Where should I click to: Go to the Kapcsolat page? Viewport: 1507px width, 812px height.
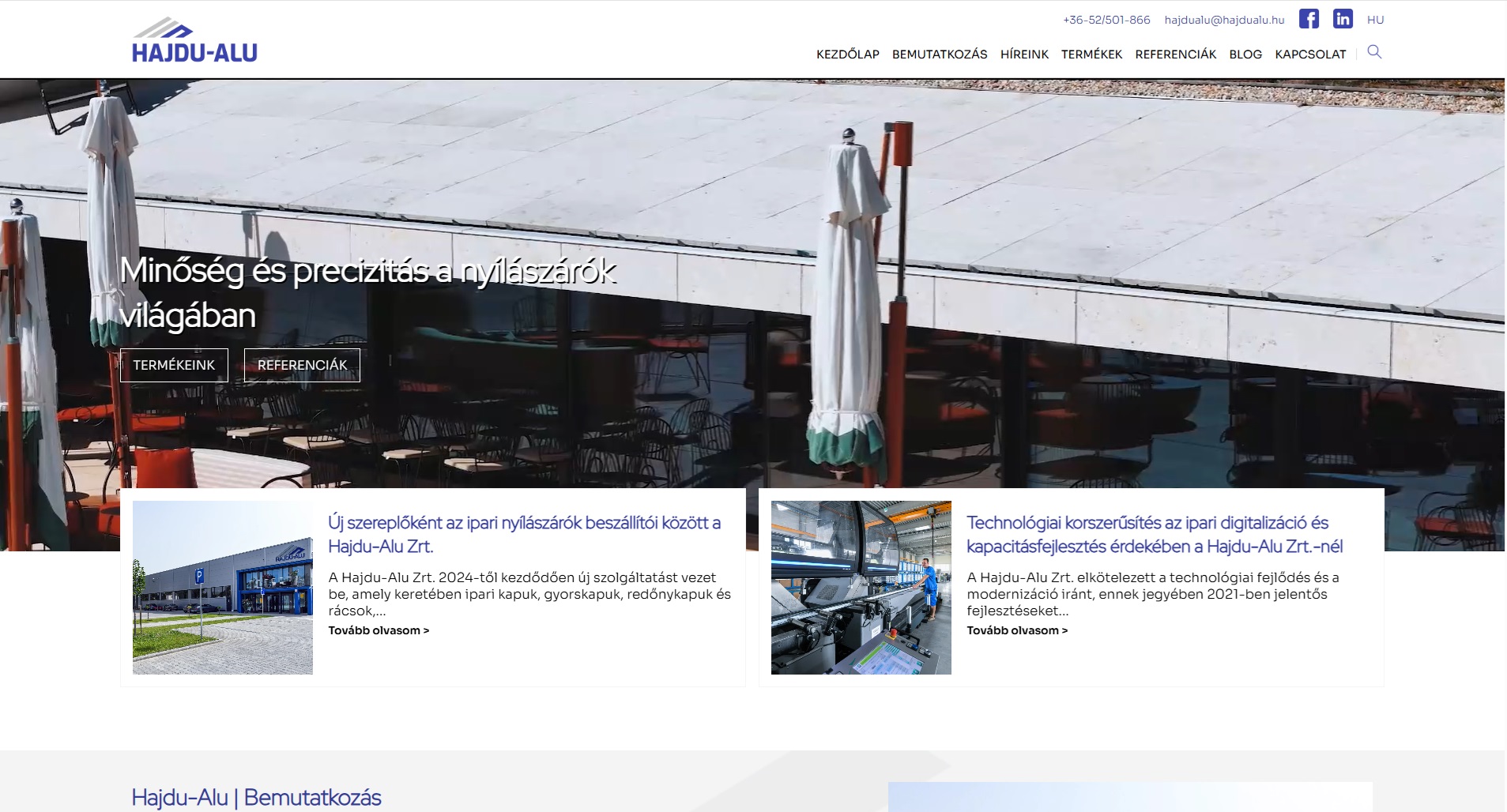coord(1310,55)
